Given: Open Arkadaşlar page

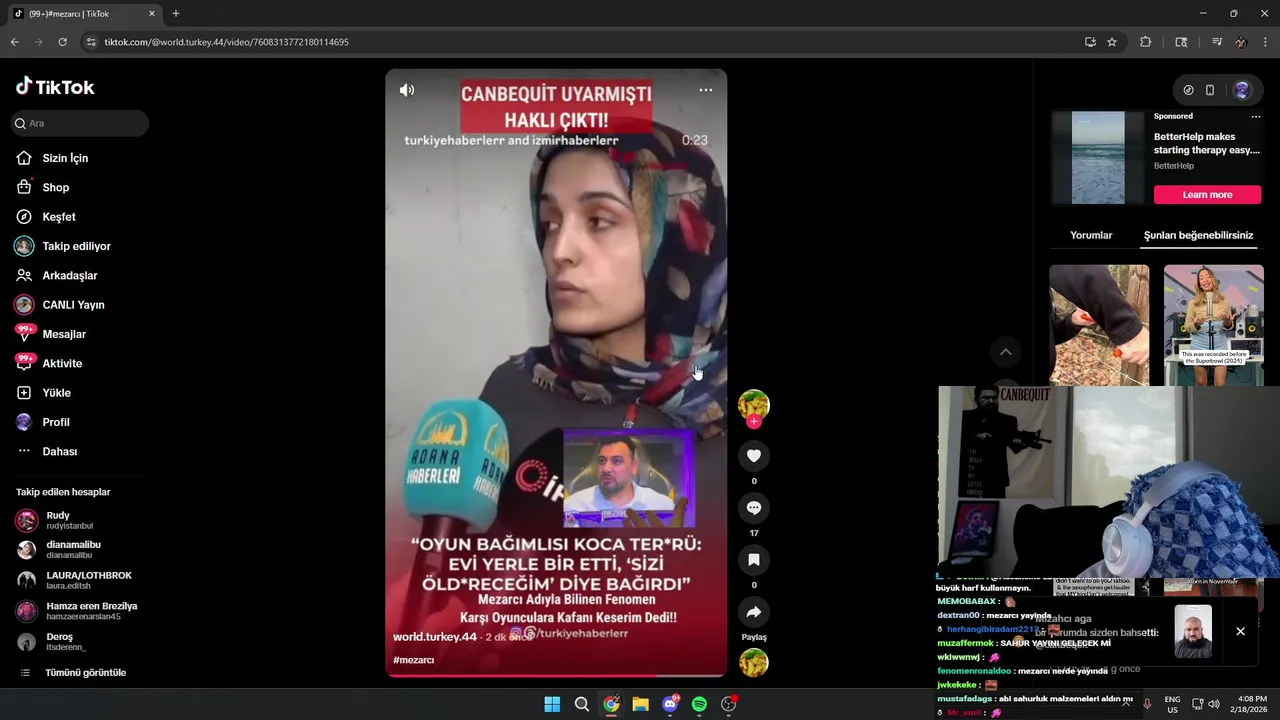Looking at the screenshot, I should 69,275.
